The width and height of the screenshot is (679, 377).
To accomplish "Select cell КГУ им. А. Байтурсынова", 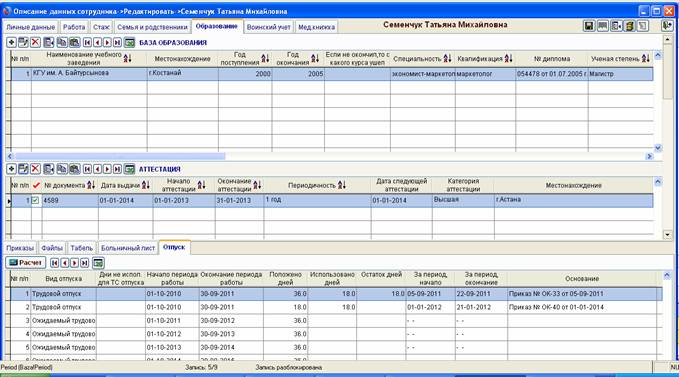I will [89, 74].
